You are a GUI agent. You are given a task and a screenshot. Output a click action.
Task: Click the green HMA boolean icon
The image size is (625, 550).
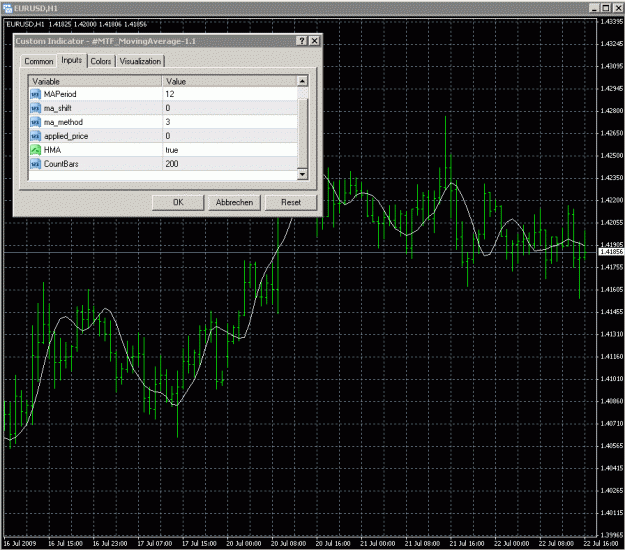click(x=35, y=150)
